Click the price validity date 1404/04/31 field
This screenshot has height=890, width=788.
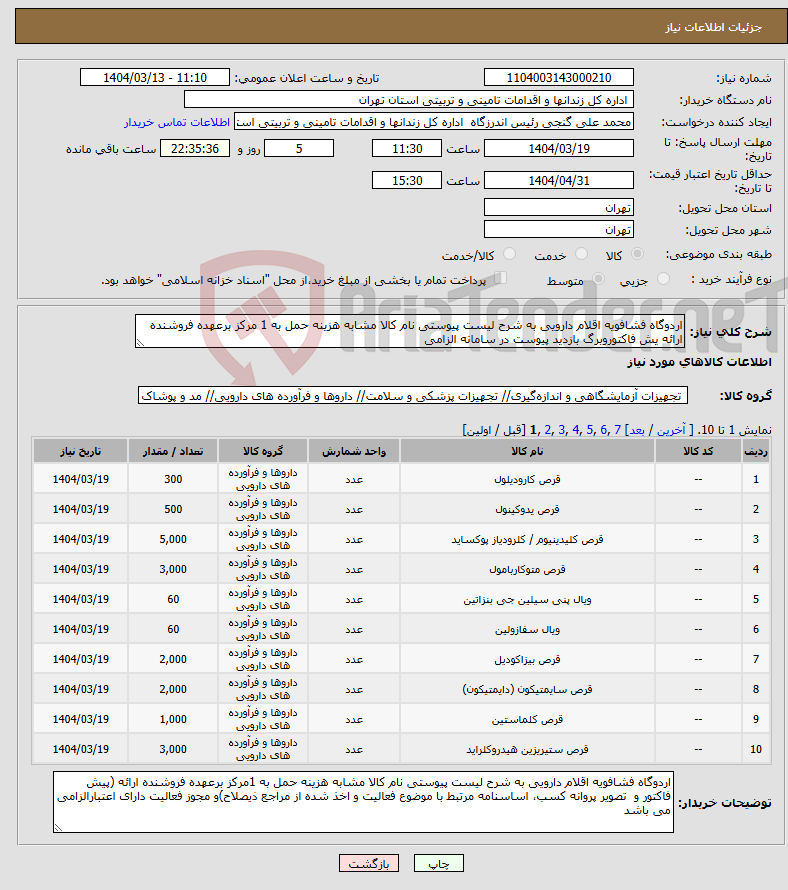[x=559, y=180]
